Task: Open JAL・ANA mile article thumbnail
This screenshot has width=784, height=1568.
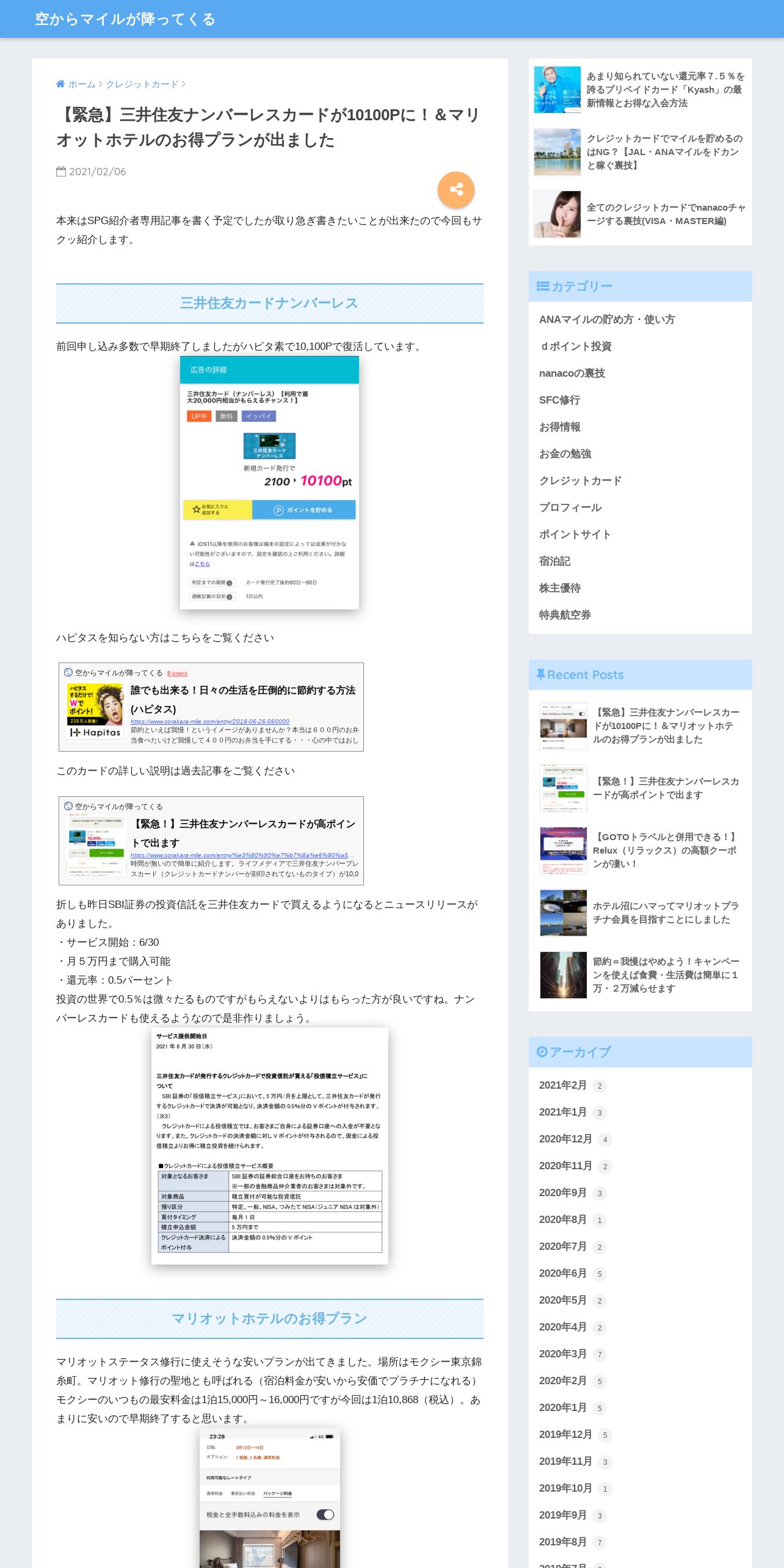Action: [x=557, y=152]
